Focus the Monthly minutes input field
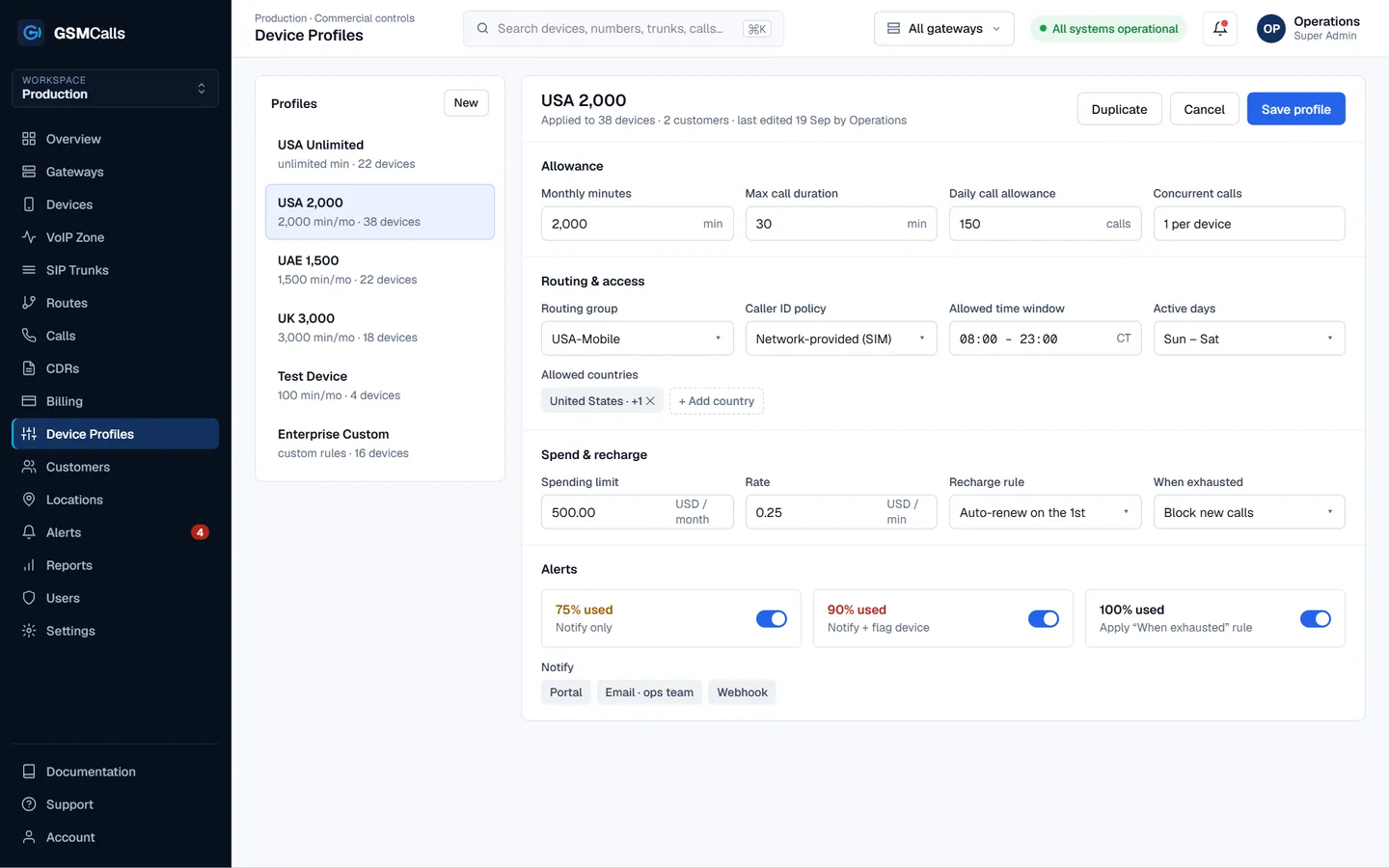The image size is (1389, 868). tap(638, 224)
